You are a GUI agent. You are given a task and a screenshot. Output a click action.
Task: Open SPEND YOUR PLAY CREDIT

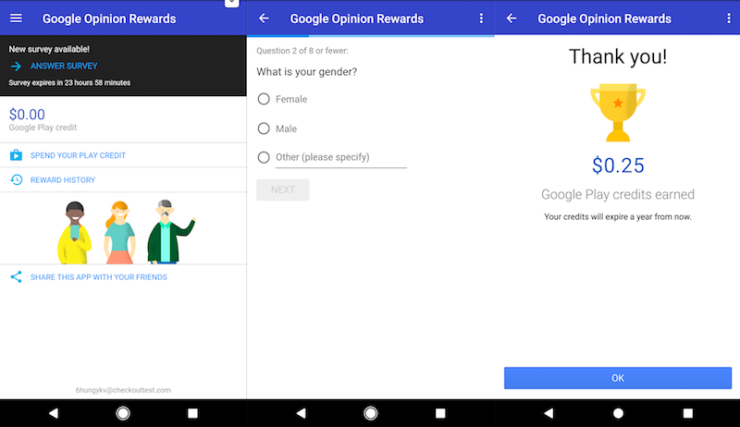pos(78,155)
